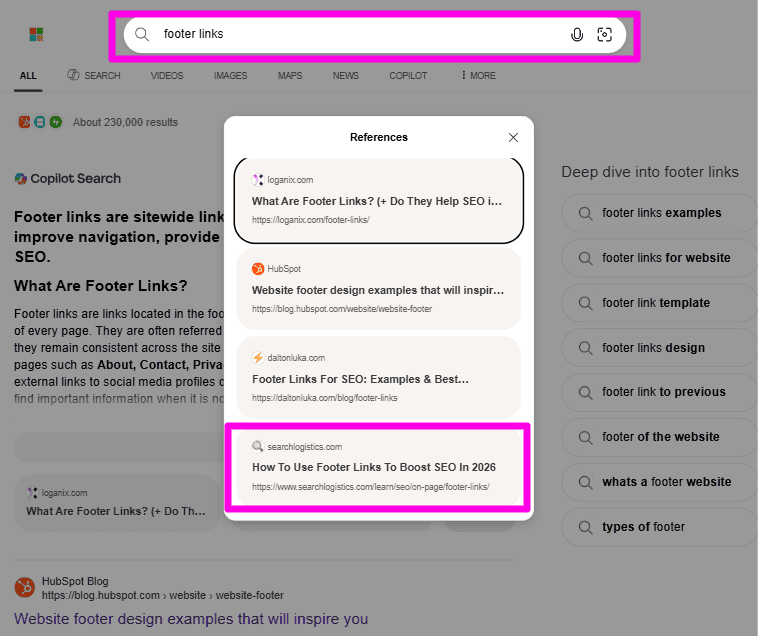Search for footer link to previous suggestion
The image size is (758, 636).
[x=660, y=392]
